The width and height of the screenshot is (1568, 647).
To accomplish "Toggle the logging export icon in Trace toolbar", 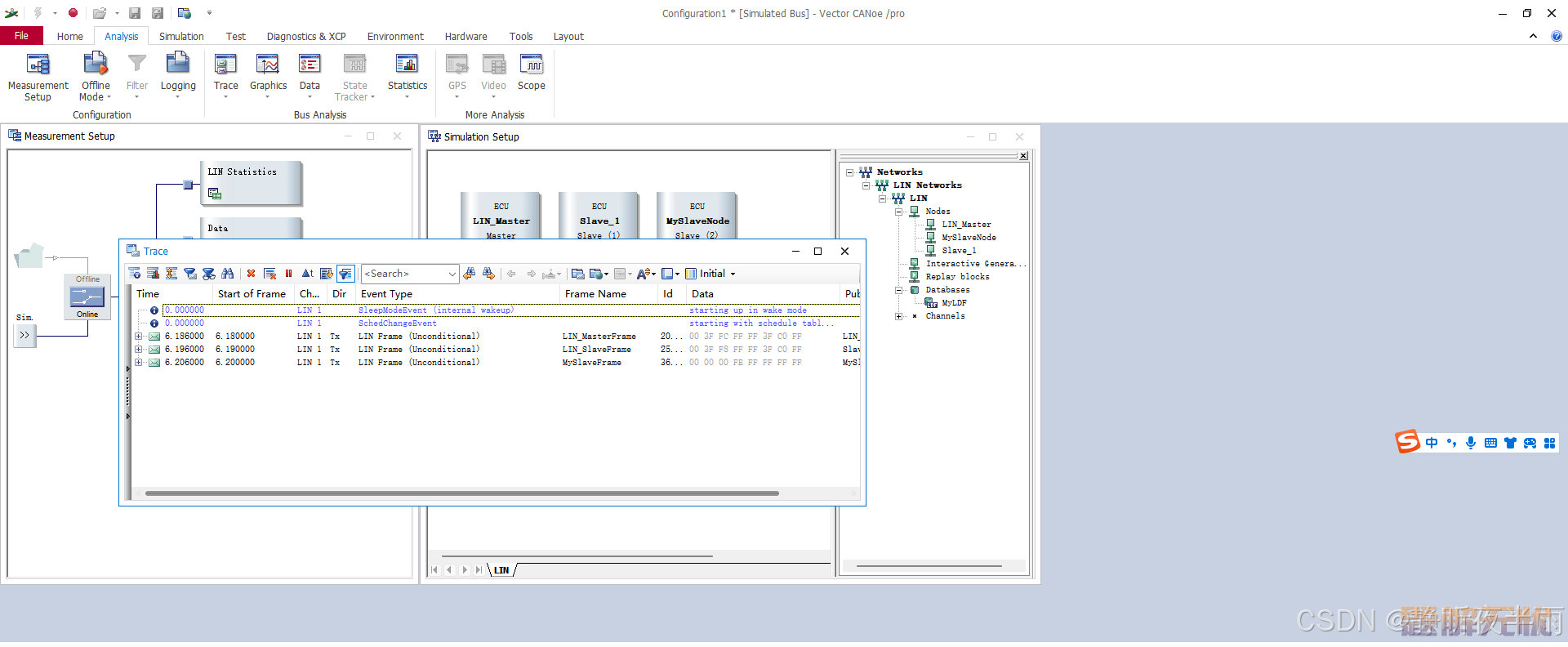I will [x=327, y=274].
